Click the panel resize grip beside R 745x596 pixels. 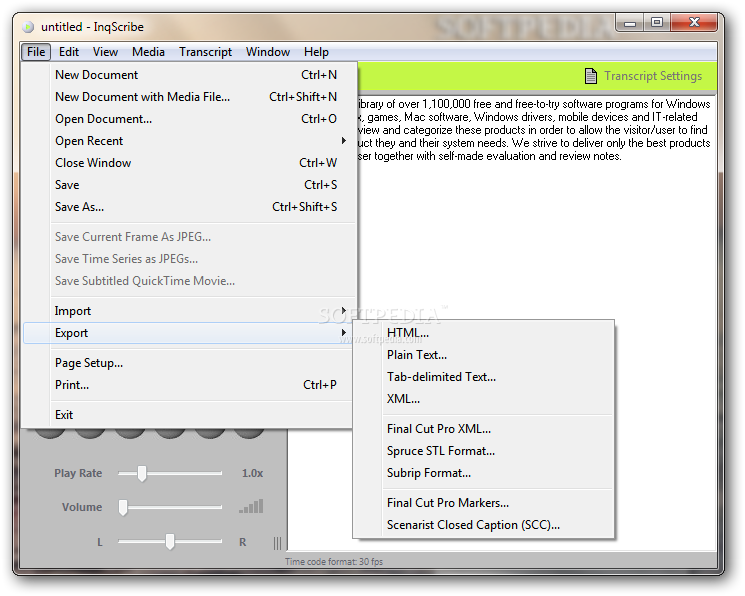[x=277, y=543]
